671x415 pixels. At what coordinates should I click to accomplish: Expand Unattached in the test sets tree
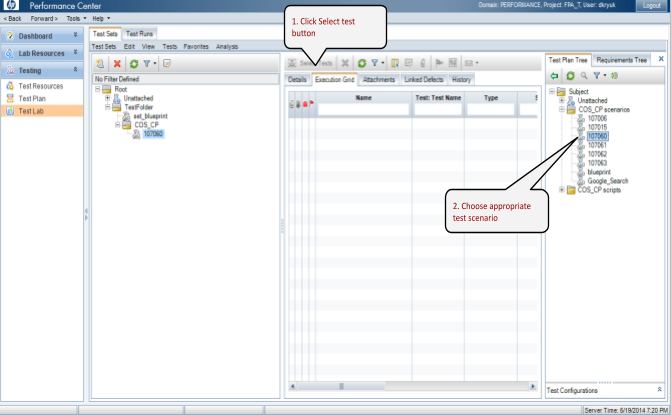(x=108, y=98)
